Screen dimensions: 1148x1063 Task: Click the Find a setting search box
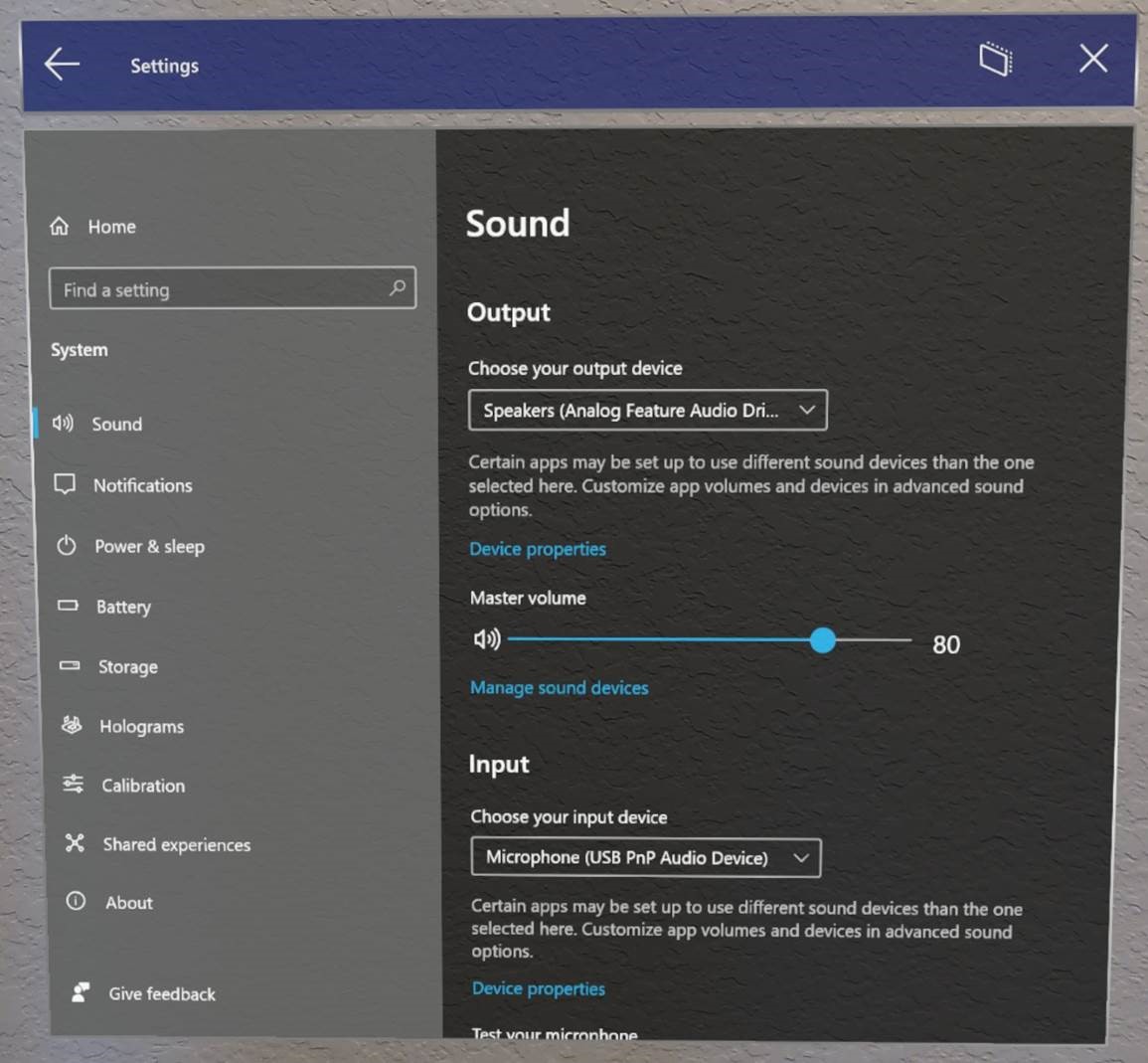(219, 289)
